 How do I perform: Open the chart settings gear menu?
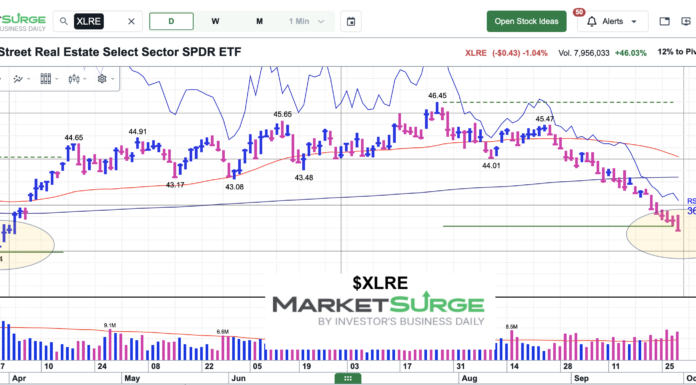[105, 79]
